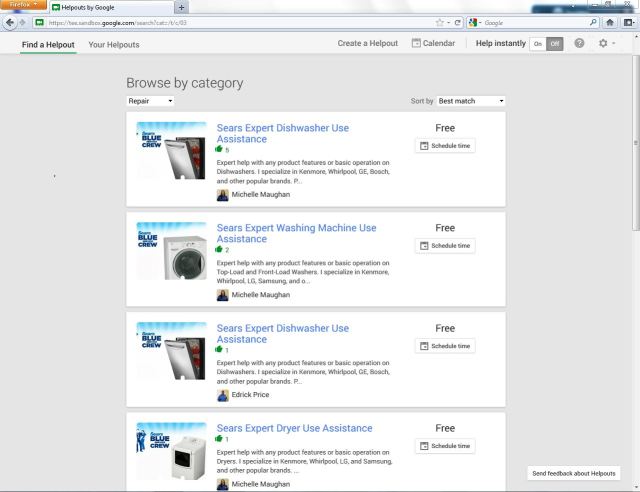Switch Help instantly to Off
The width and height of the screenshot is (640, 492).
pyautogui.click(x=555, y=44)
